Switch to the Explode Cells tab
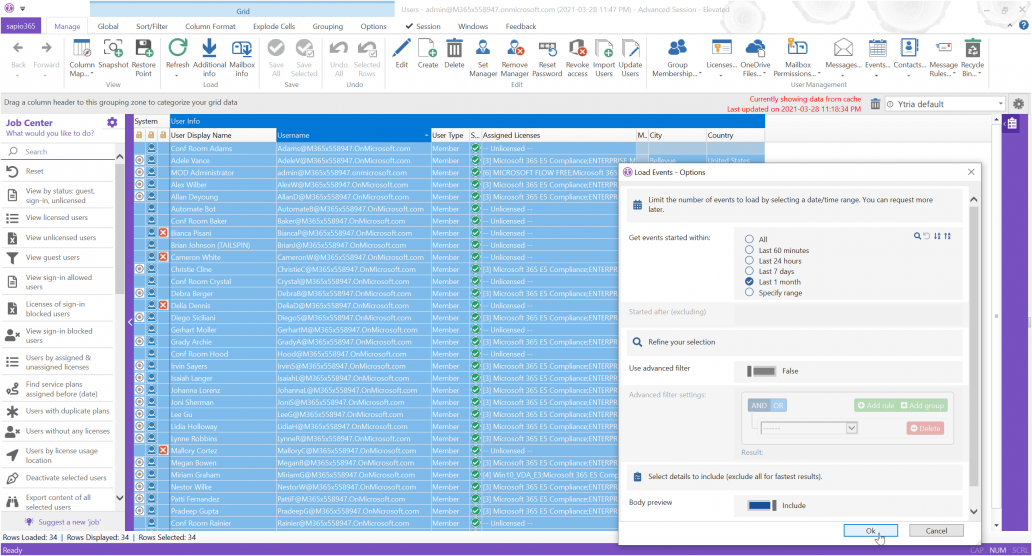The image size is (1032, 556). (x=274, y=26)
